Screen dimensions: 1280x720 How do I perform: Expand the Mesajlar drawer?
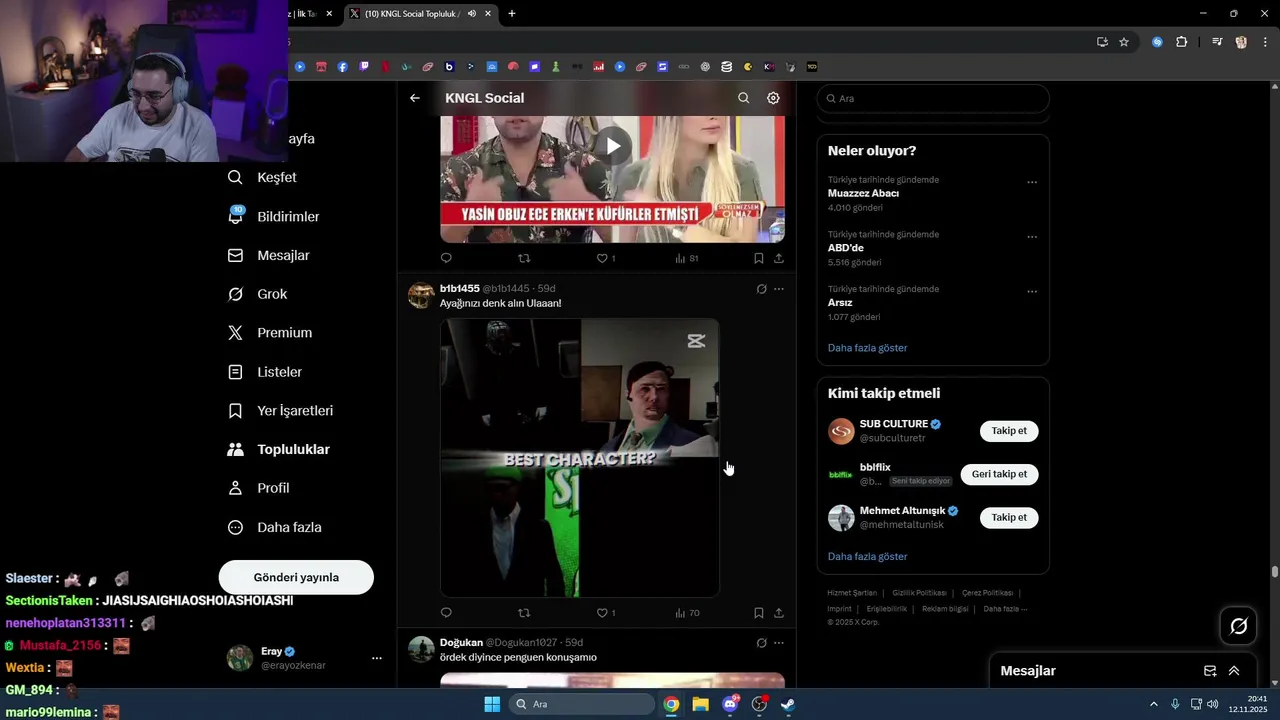[1234, 671]
